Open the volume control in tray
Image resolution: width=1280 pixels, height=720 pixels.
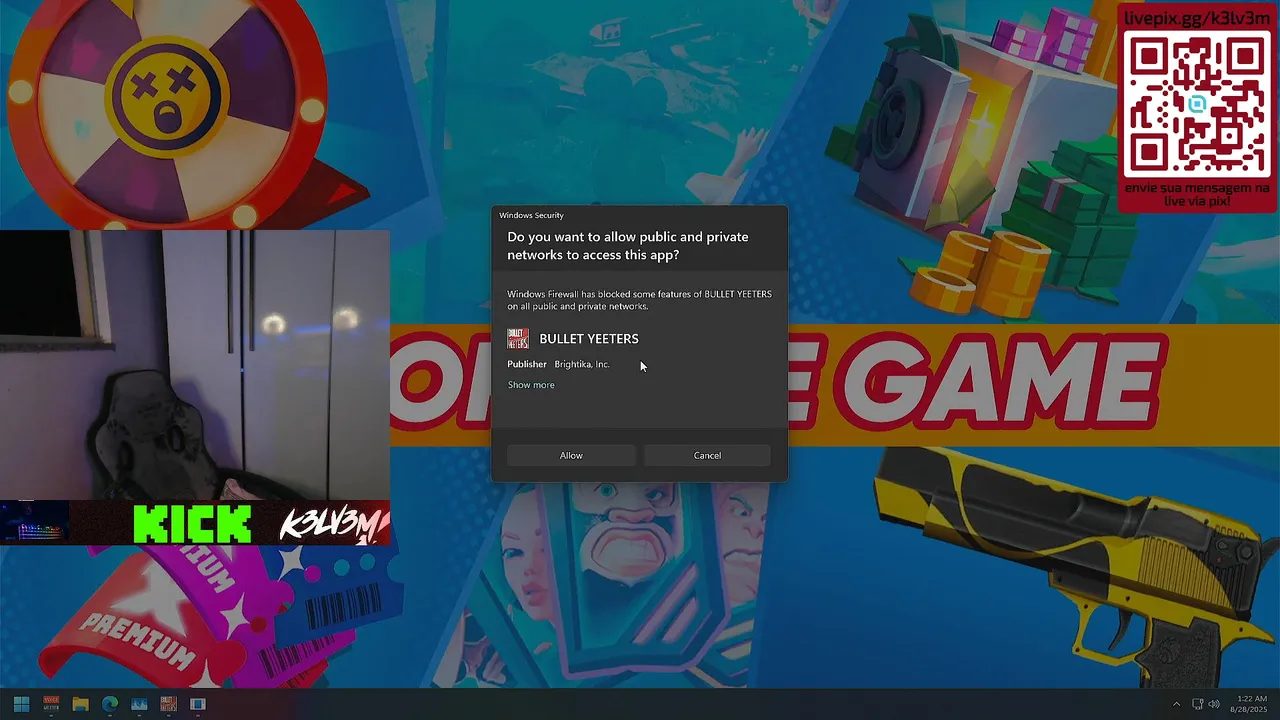tap(1213, 704)
